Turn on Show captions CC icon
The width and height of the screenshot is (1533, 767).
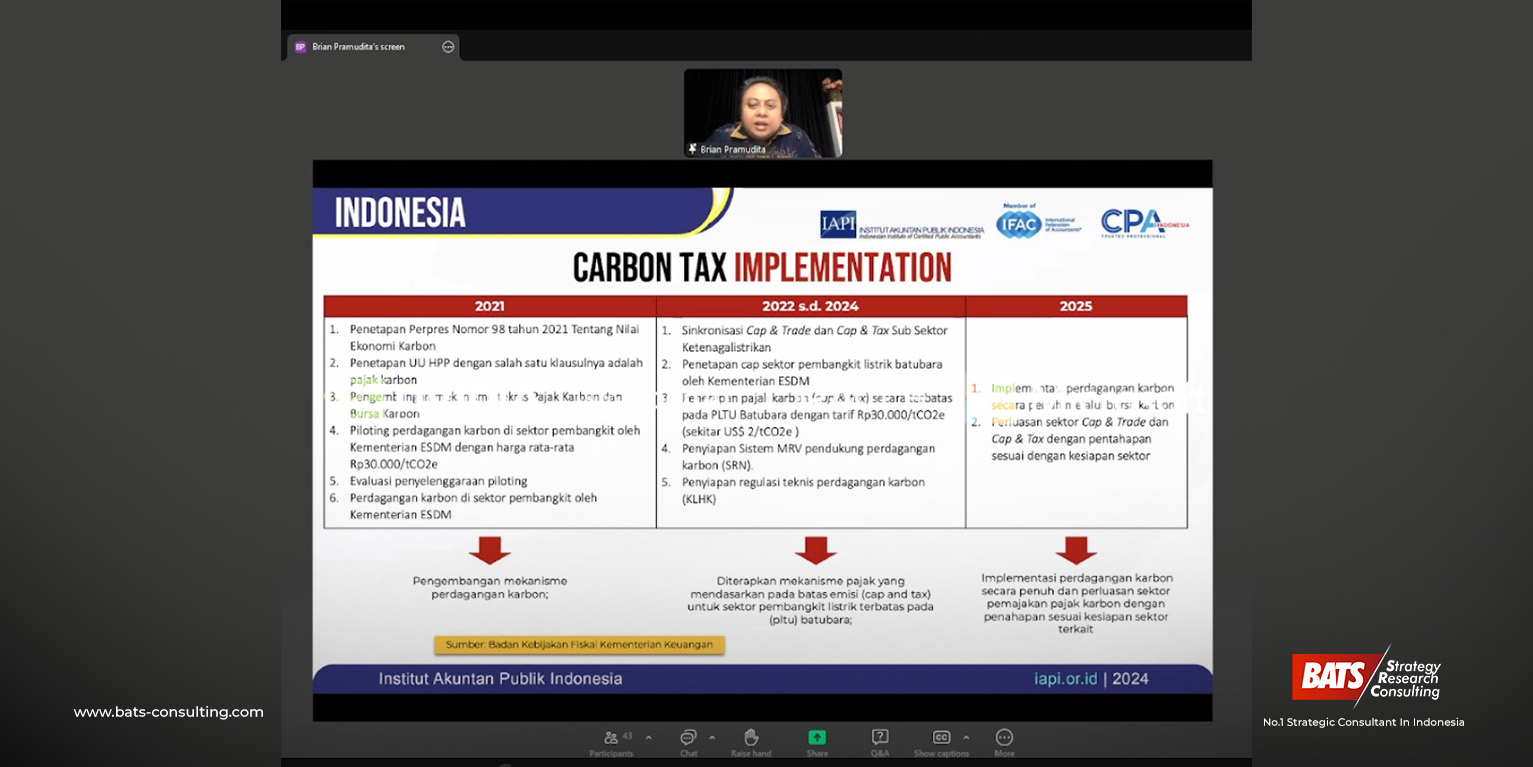click(941, 737)
